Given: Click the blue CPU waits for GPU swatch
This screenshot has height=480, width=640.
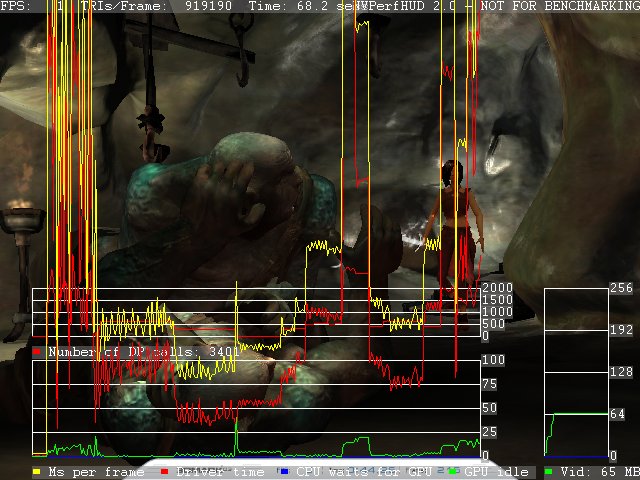Looking at the screenshot, I should (284, 472).
